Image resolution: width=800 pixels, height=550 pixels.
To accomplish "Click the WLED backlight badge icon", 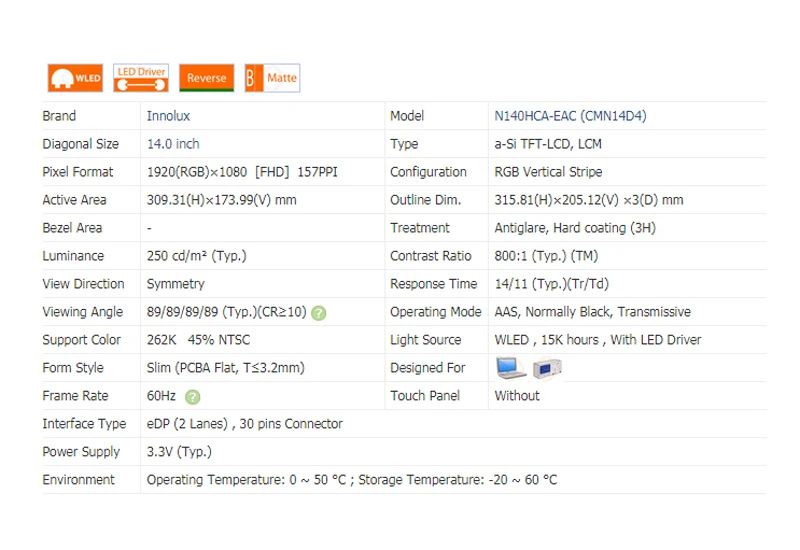I will pos(76,78).
